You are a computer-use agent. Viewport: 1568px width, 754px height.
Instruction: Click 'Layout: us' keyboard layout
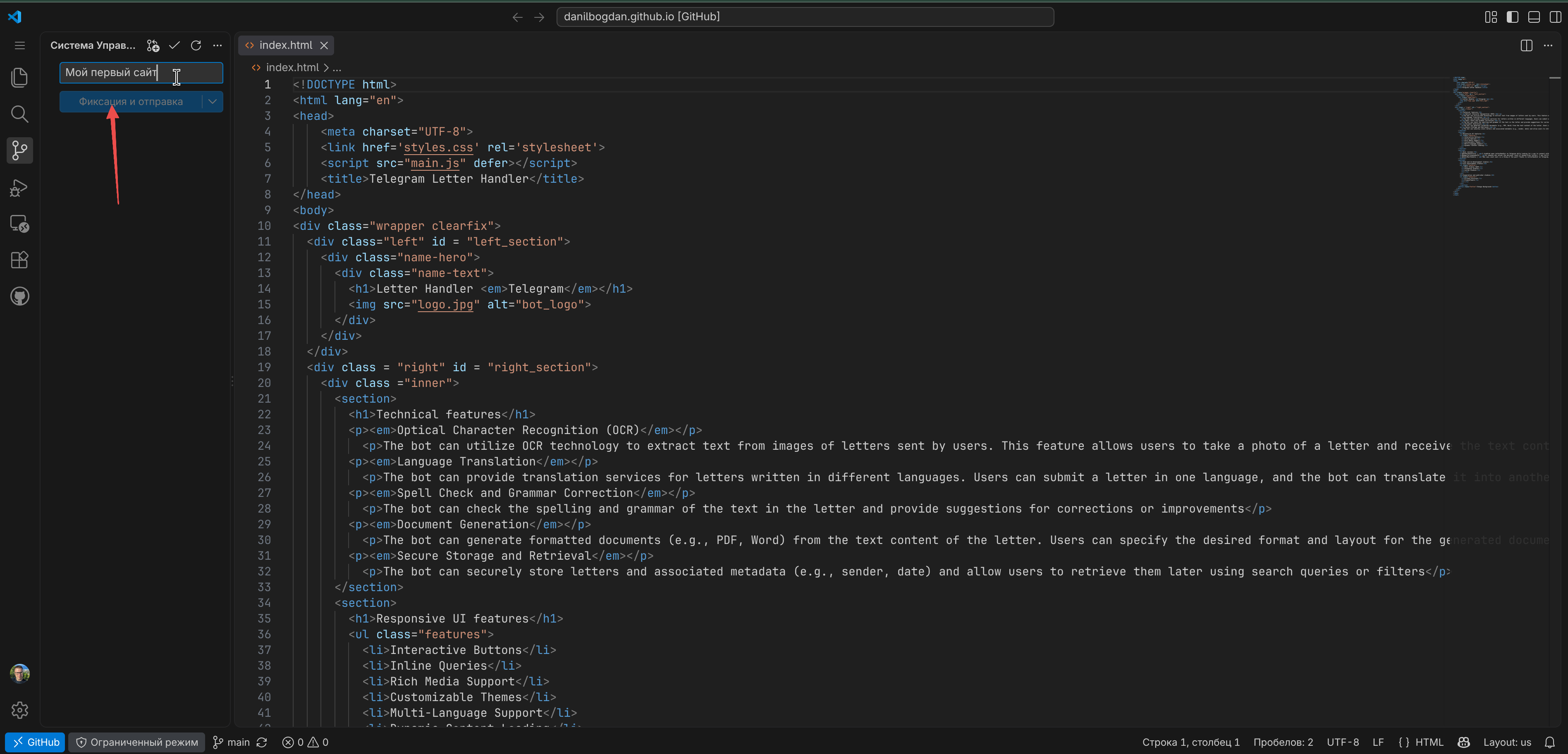coord(1506,742)
